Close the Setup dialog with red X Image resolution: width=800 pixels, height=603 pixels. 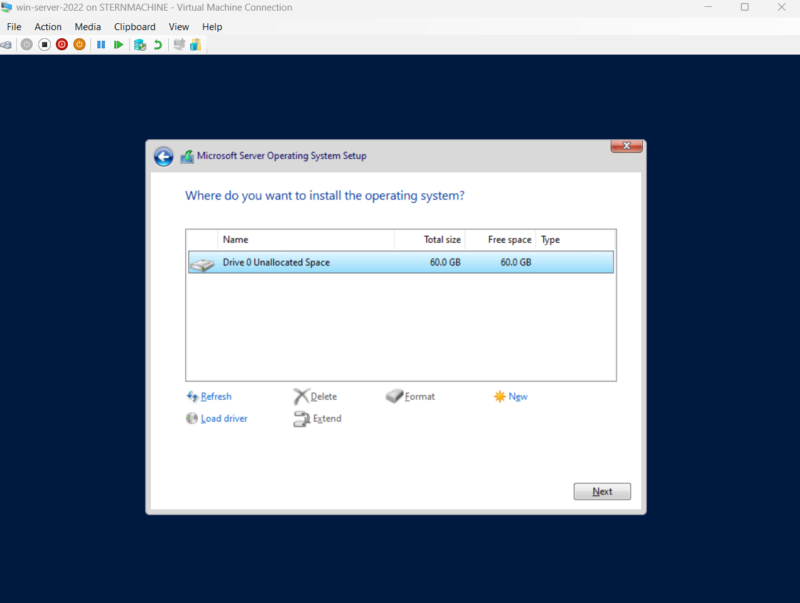pos(627,146)
